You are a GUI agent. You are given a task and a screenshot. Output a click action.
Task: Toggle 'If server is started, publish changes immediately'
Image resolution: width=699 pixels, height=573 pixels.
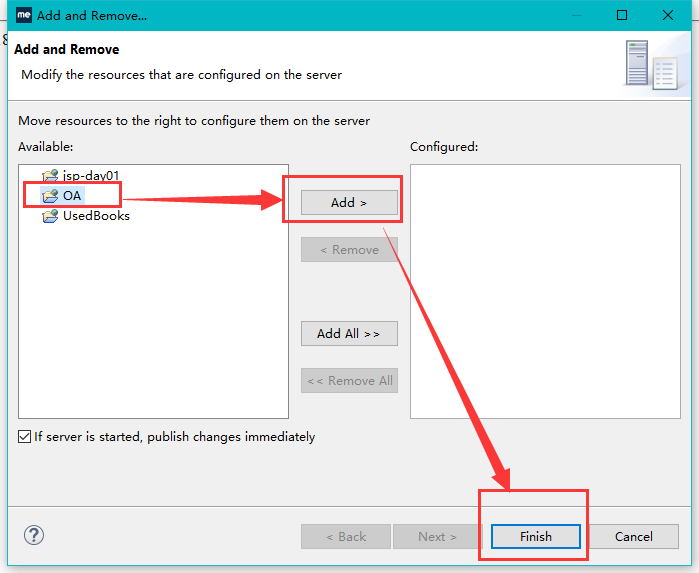(x=25, y=437)
